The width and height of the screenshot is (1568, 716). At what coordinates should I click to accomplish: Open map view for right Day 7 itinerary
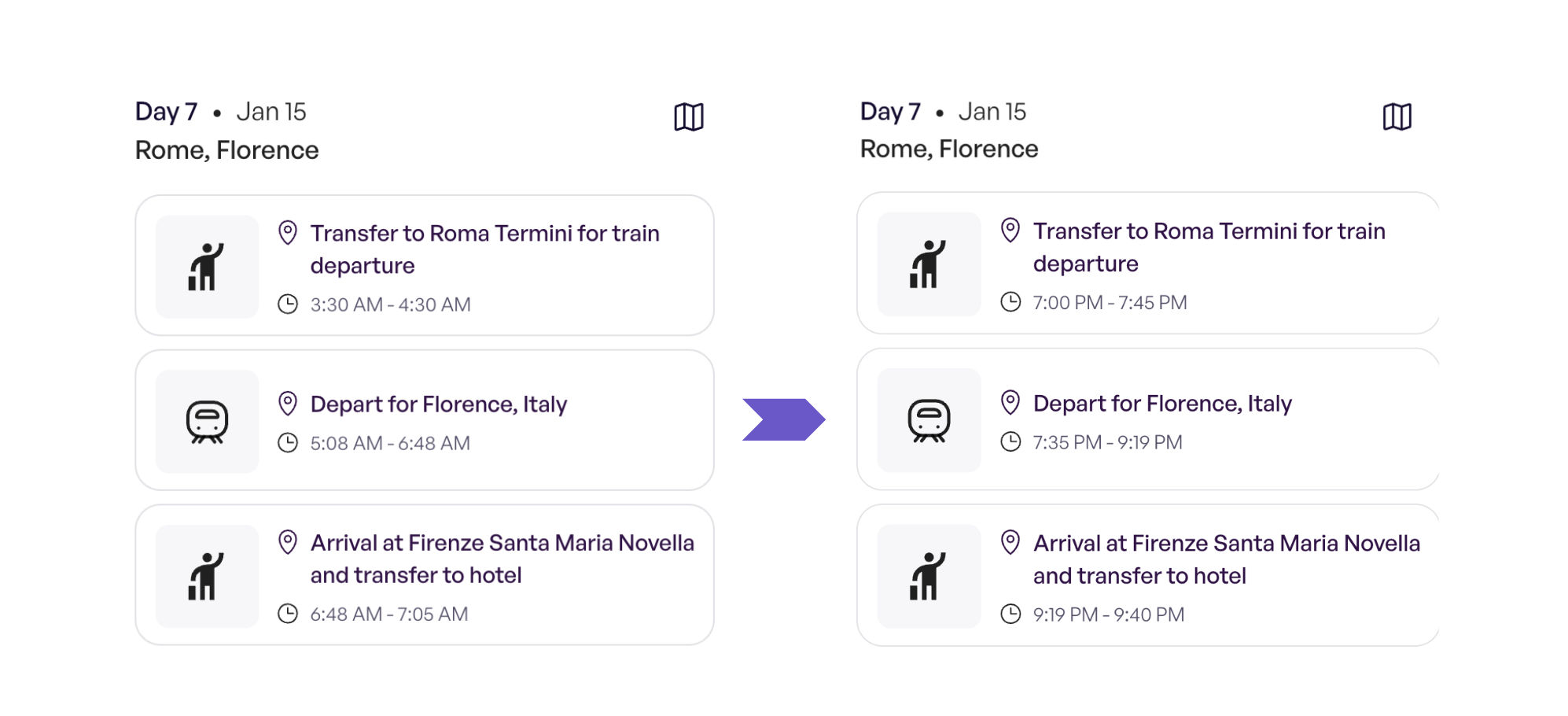1397,117
